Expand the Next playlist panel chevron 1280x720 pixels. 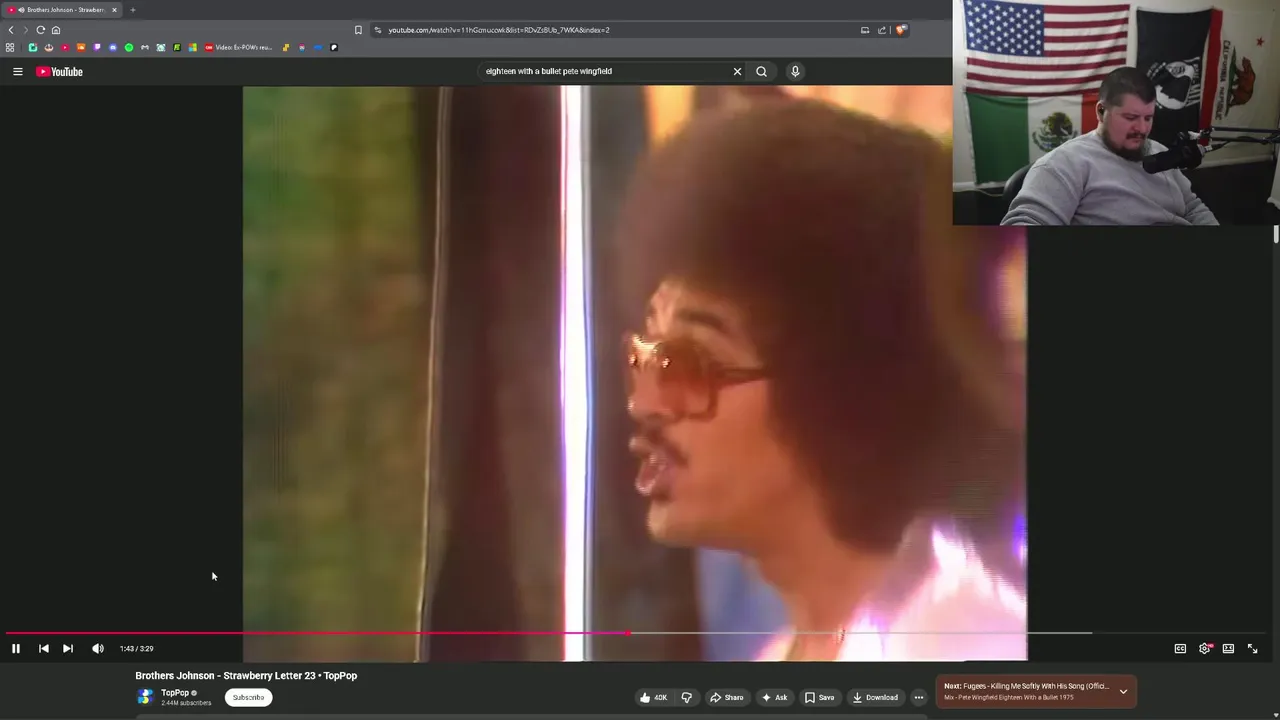[x=1123, y=691]
